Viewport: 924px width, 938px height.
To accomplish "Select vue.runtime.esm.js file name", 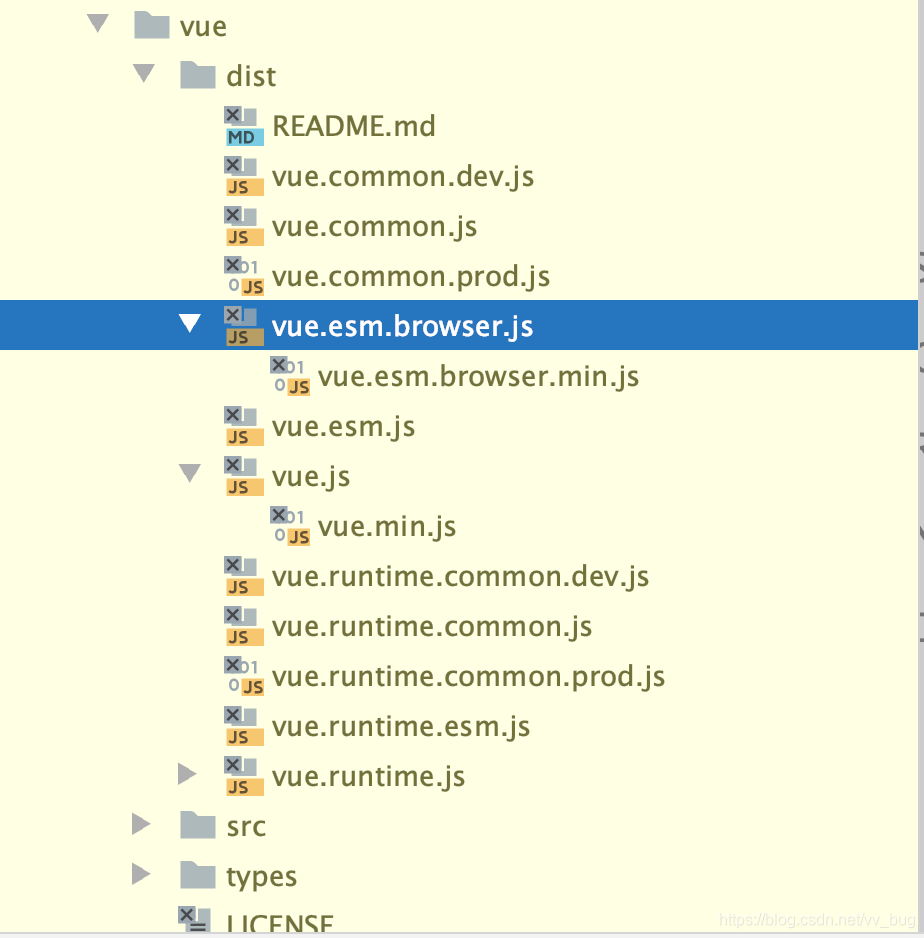I will (401, 727).
